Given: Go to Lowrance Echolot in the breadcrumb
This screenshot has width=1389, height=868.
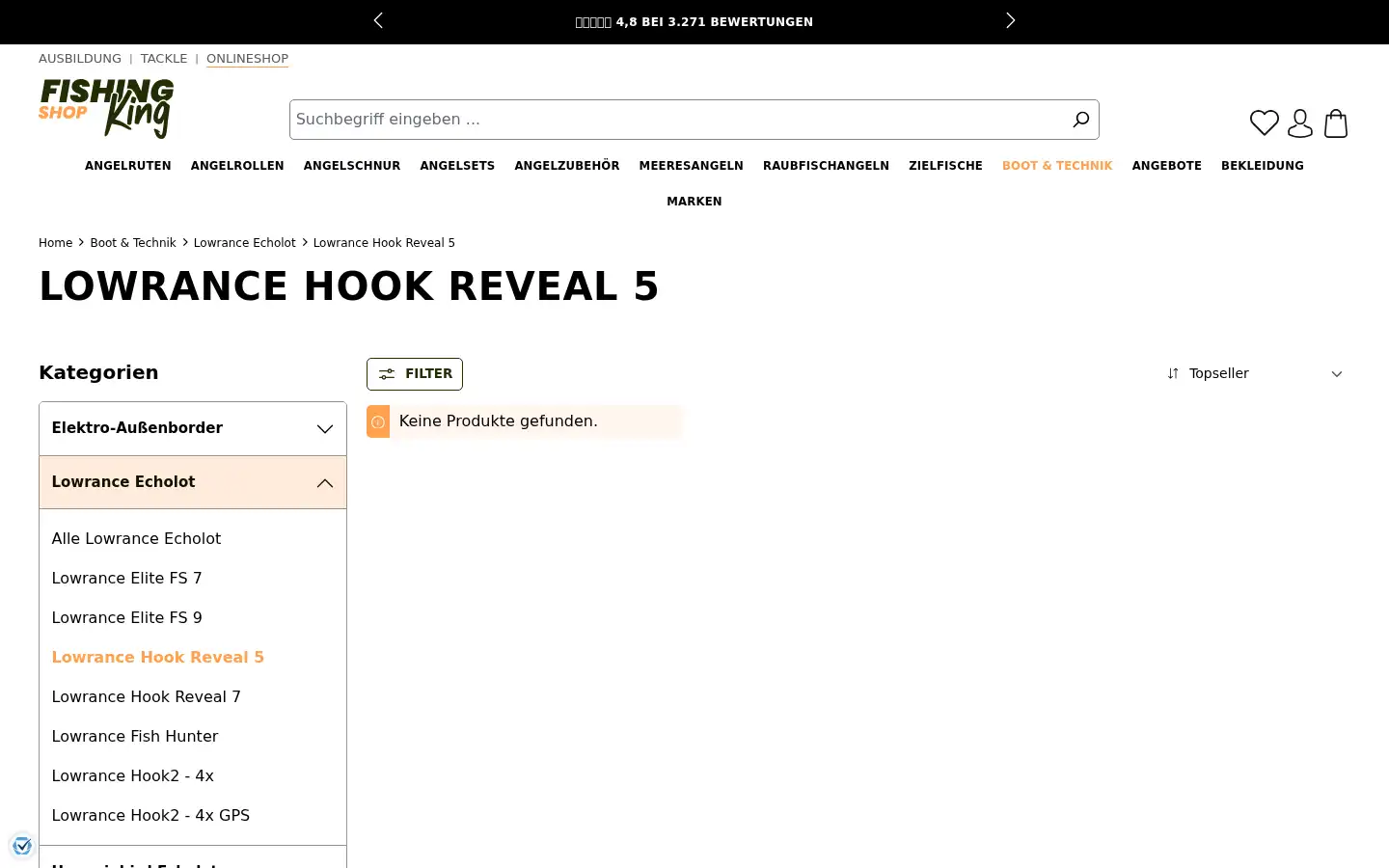Looking at the screenshot, I should (x=245, y=243).
